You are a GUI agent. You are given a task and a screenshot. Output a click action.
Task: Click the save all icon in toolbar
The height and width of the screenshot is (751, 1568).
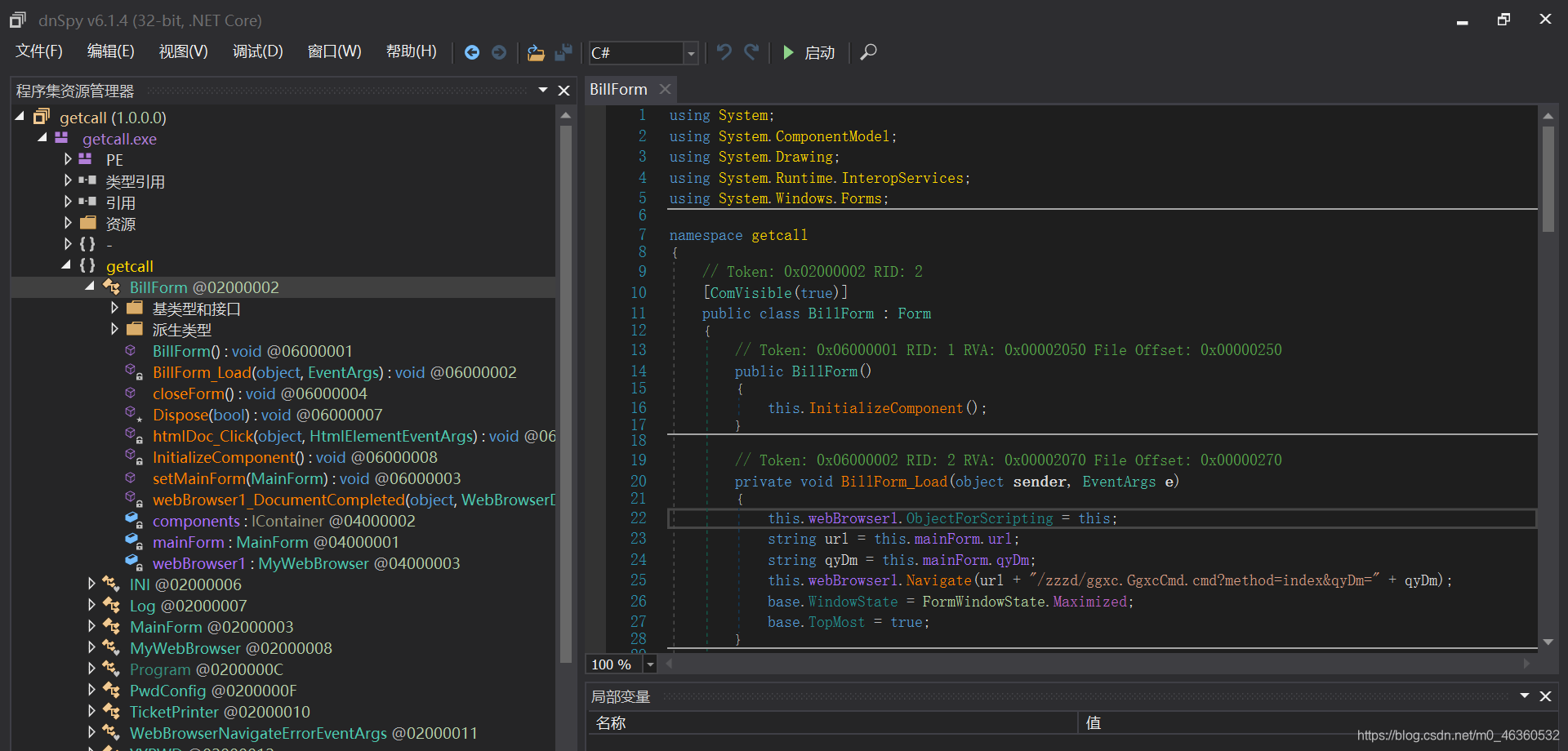563,52
